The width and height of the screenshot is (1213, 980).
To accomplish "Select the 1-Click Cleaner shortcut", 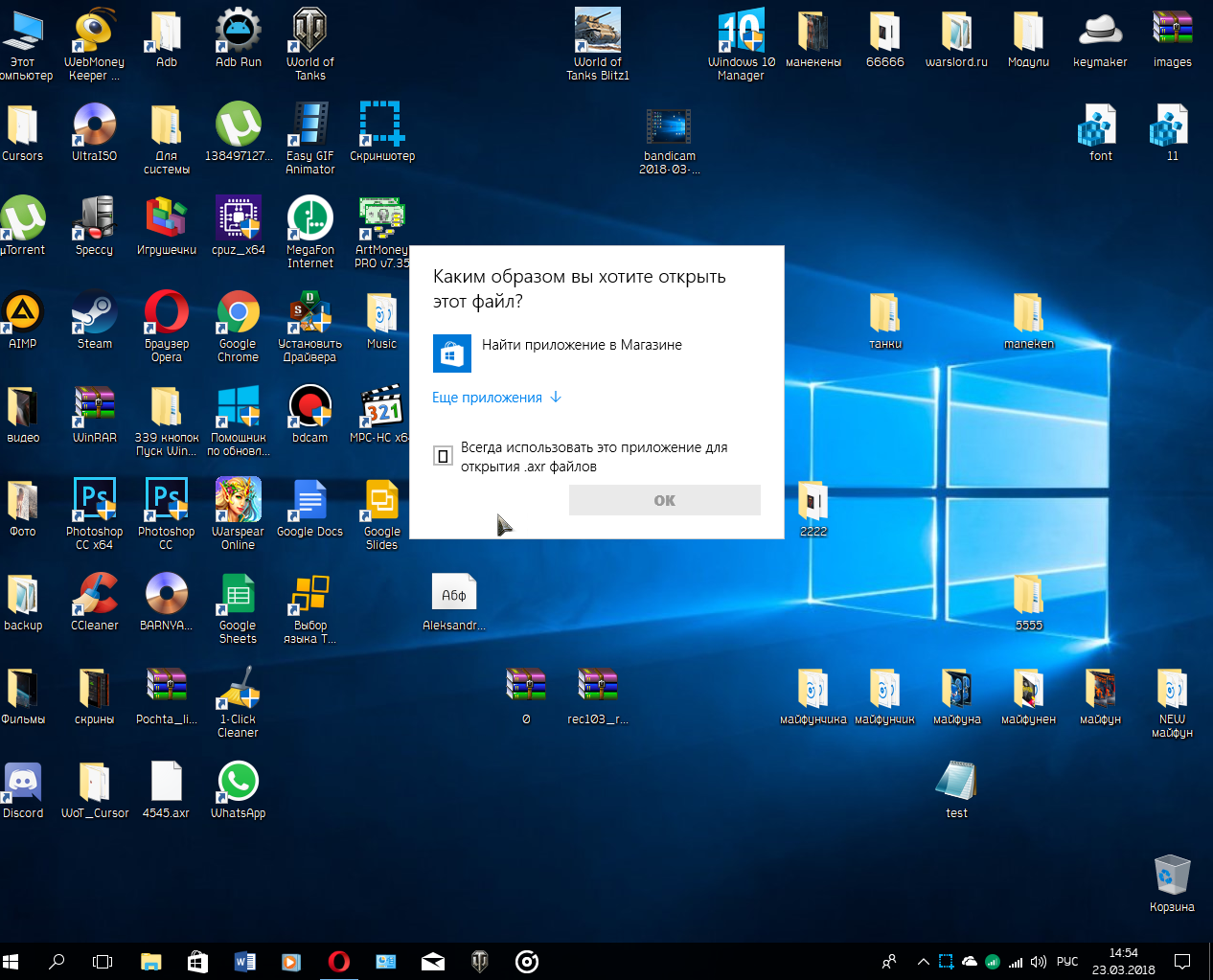I will tap(238, 701).
